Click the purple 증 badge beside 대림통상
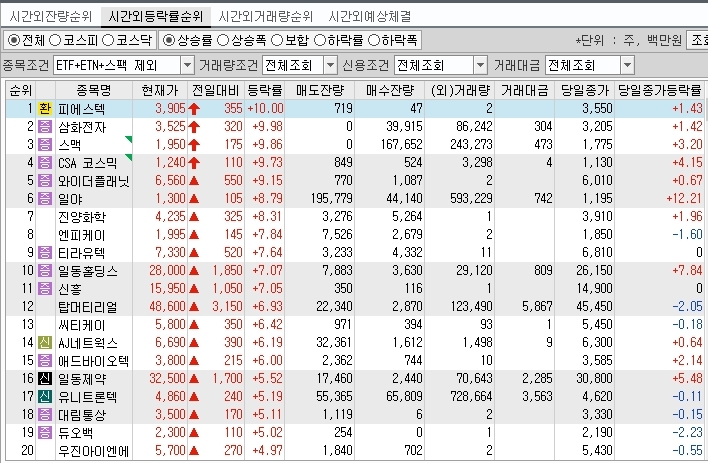708x463 pixels. [x=45, y=415]
